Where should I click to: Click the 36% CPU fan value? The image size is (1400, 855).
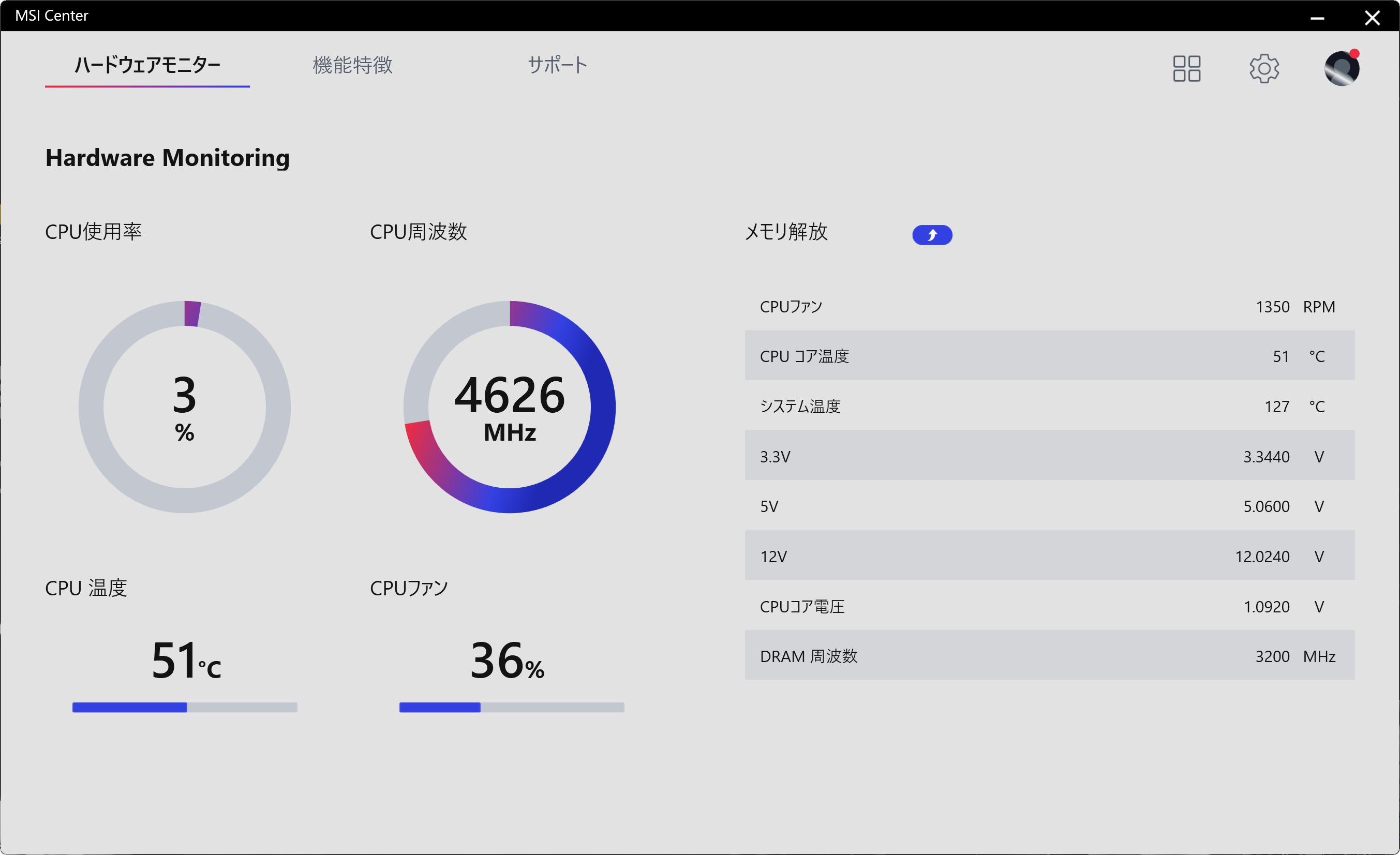point(508,659)
